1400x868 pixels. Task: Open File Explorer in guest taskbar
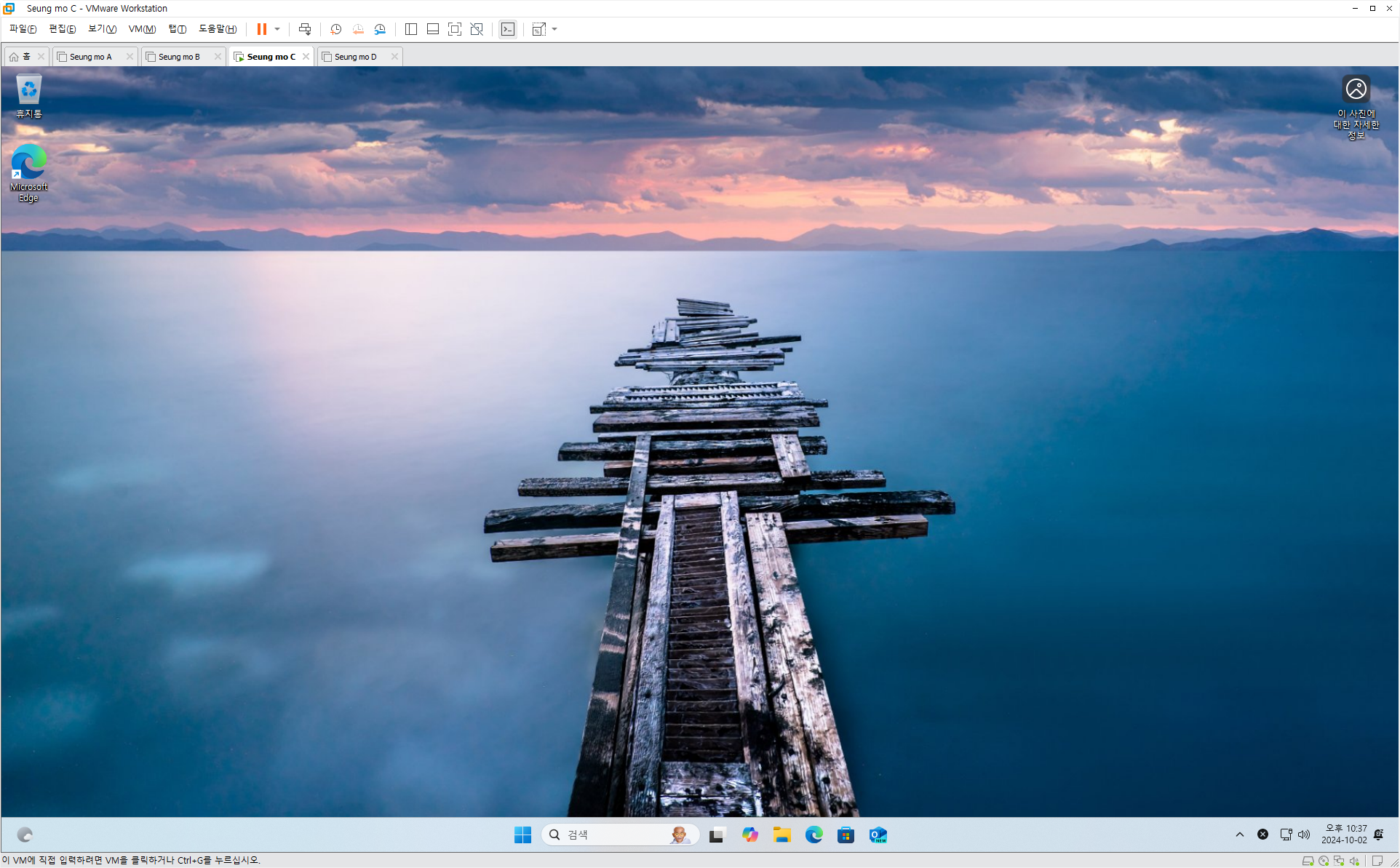pyautogui.click(x=782, y=835)
